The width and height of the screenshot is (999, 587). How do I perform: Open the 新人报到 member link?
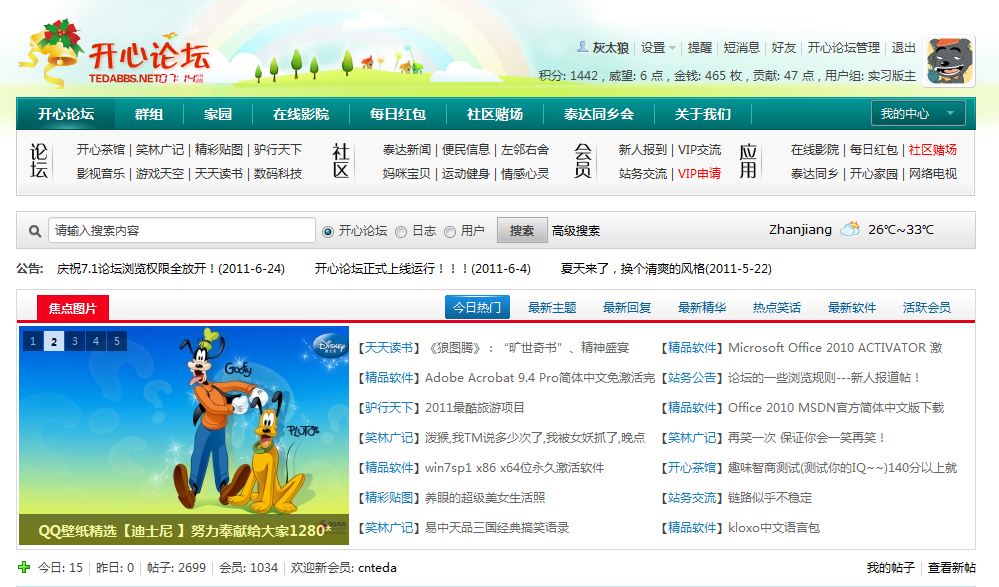pos(642,149)
